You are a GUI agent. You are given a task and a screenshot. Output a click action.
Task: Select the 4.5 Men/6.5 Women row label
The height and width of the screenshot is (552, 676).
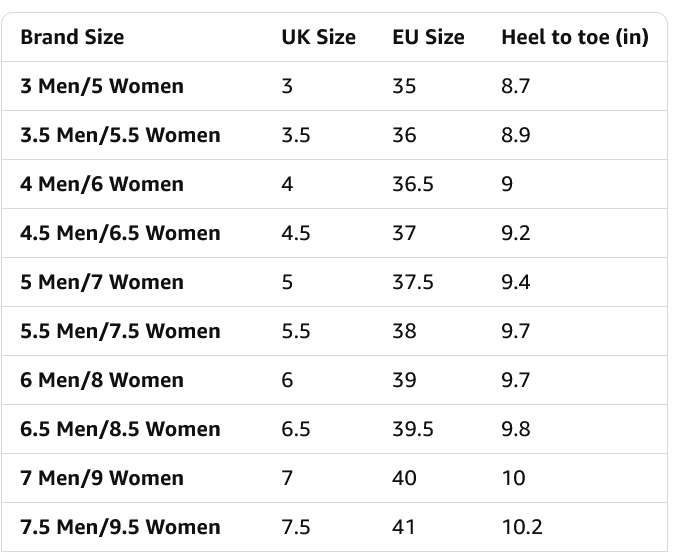(x=120, y=233)
